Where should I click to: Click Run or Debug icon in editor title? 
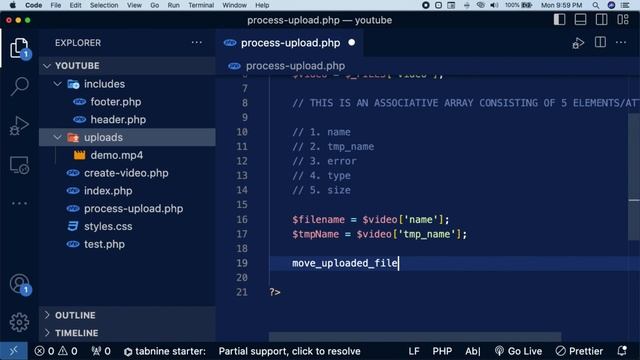[x=578, y=43]
